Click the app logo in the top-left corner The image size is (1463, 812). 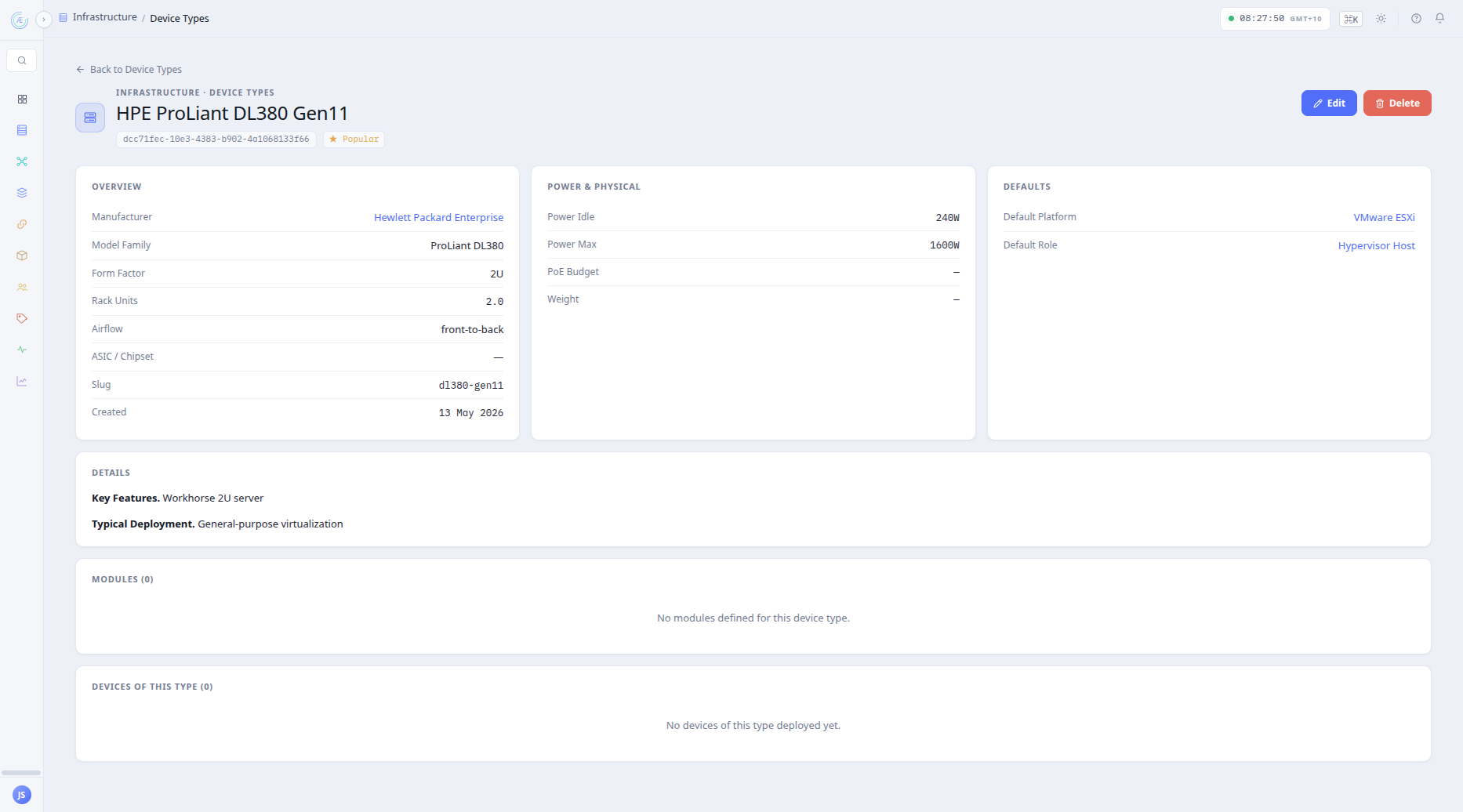(20, 20)
